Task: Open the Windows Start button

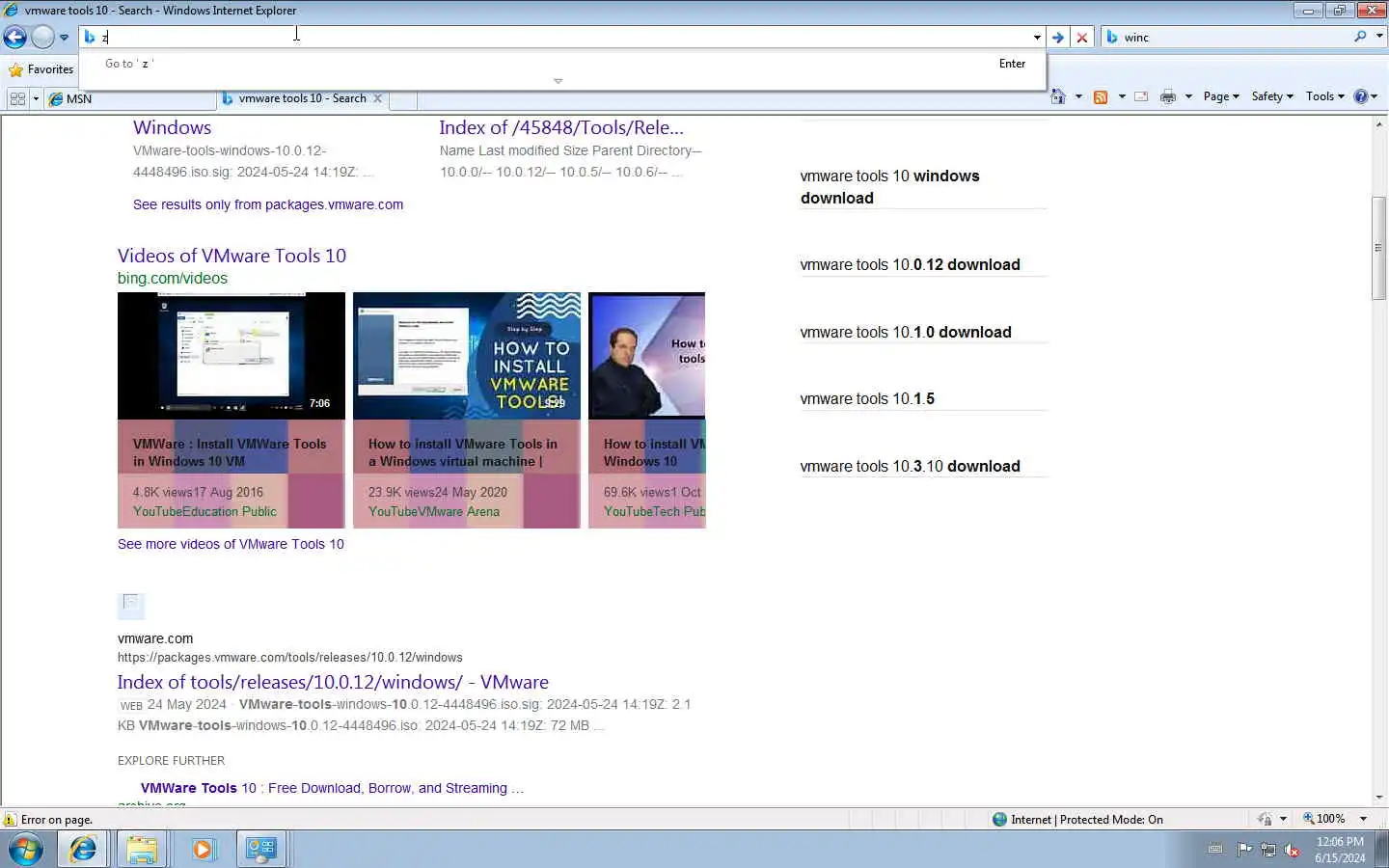Action: tap(25, 850)
